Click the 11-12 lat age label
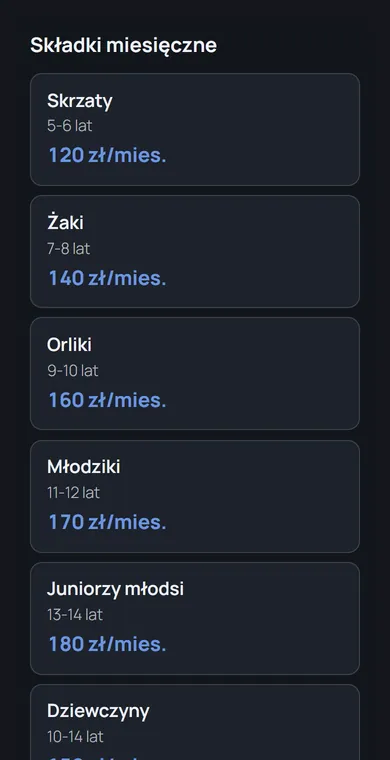This screenshot has height=760, width=390. pyautogui.click(x=73, y=493)
